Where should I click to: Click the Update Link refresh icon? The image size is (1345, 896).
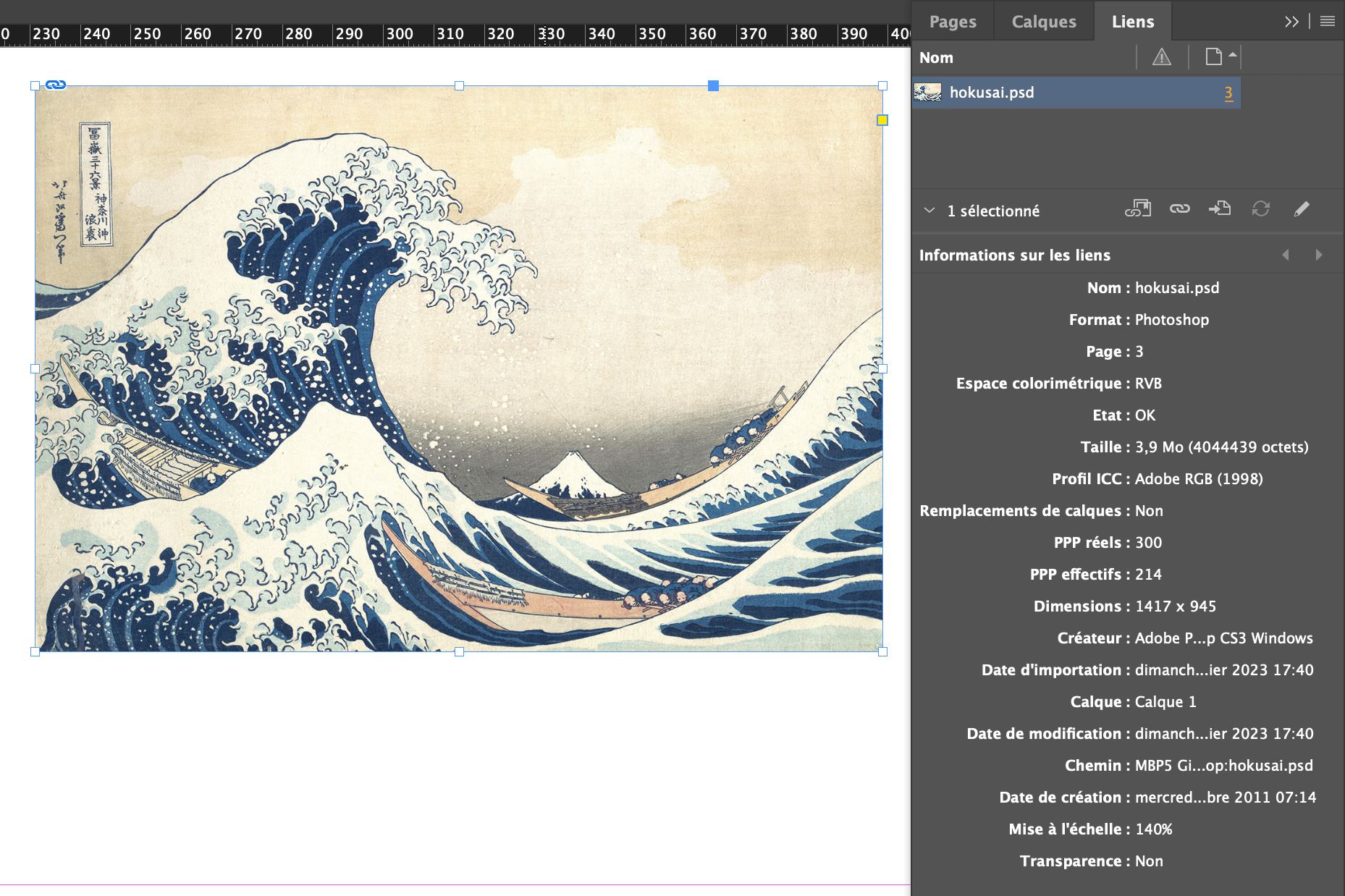tap(1260, 209)
